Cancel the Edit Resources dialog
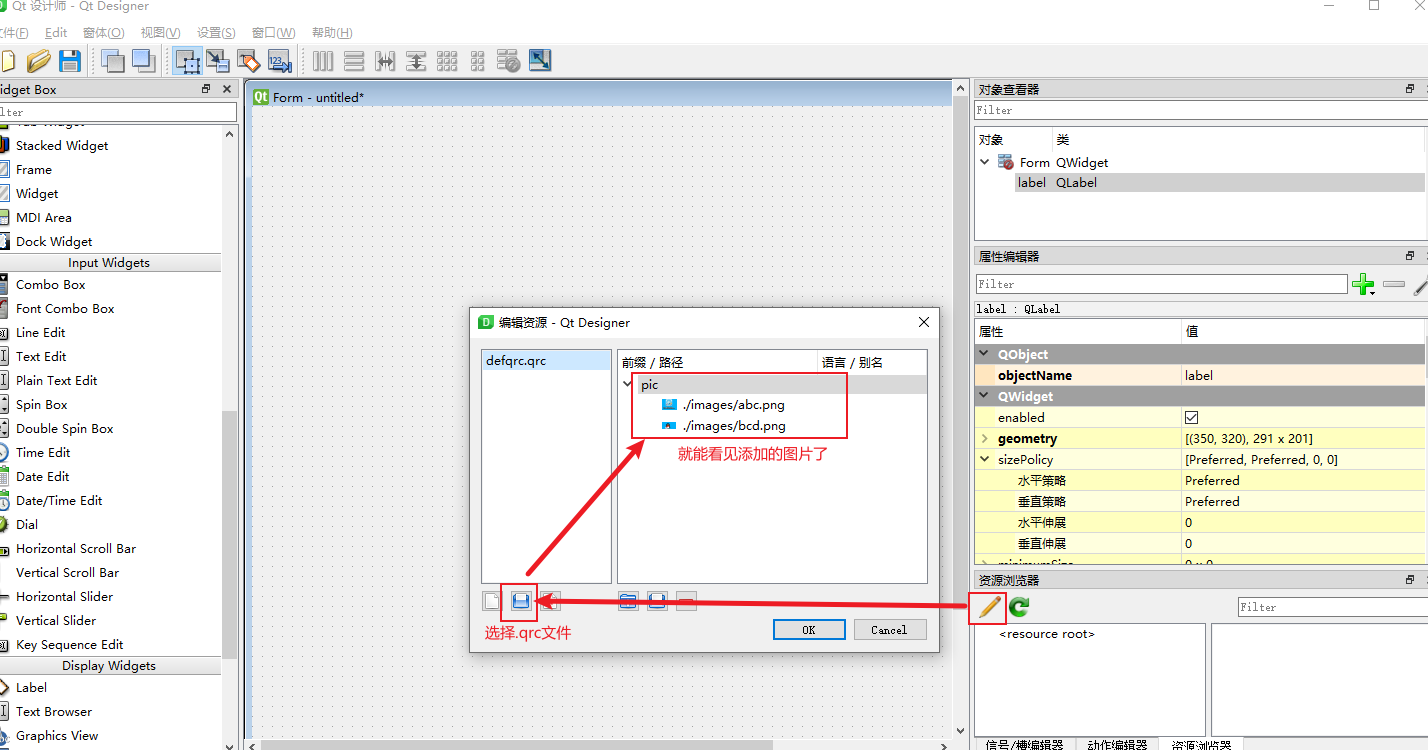 click(x=889, y=629)
